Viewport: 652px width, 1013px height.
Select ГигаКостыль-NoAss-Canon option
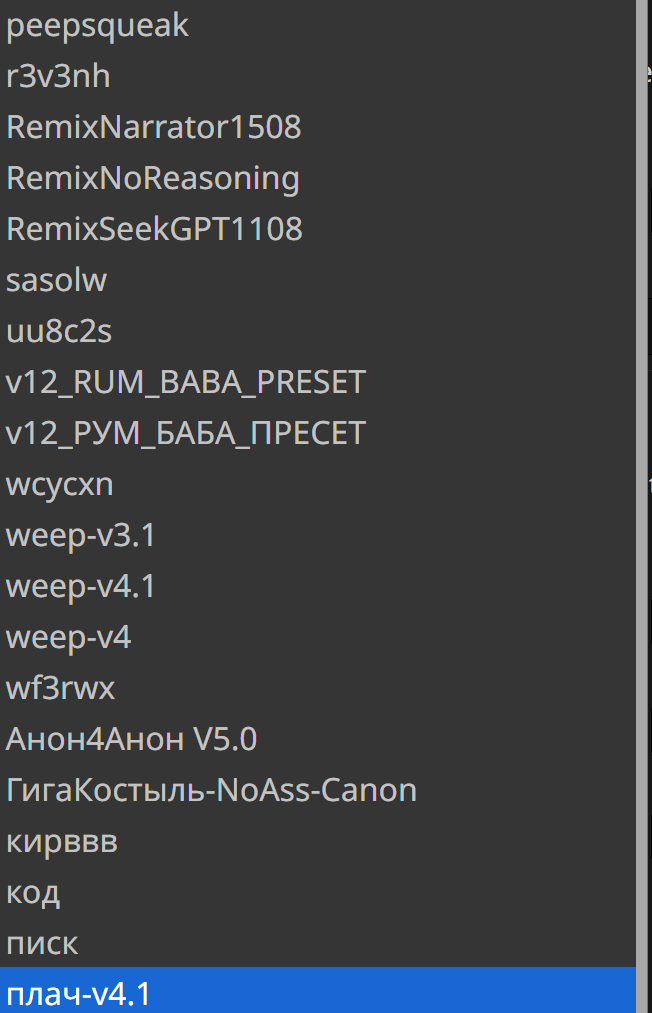pyautogui.click(x=211, y=791)
